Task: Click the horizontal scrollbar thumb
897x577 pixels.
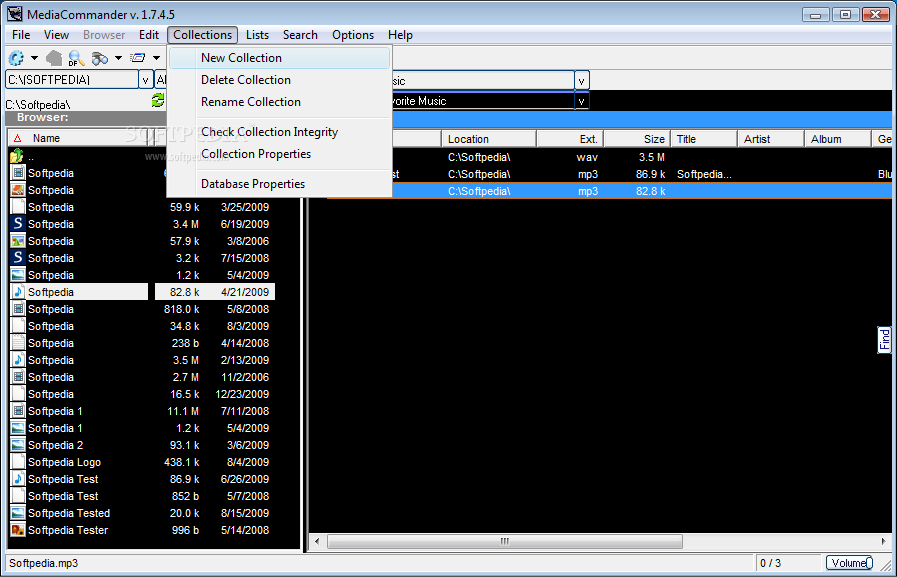Action: click(x=505, y=541)
